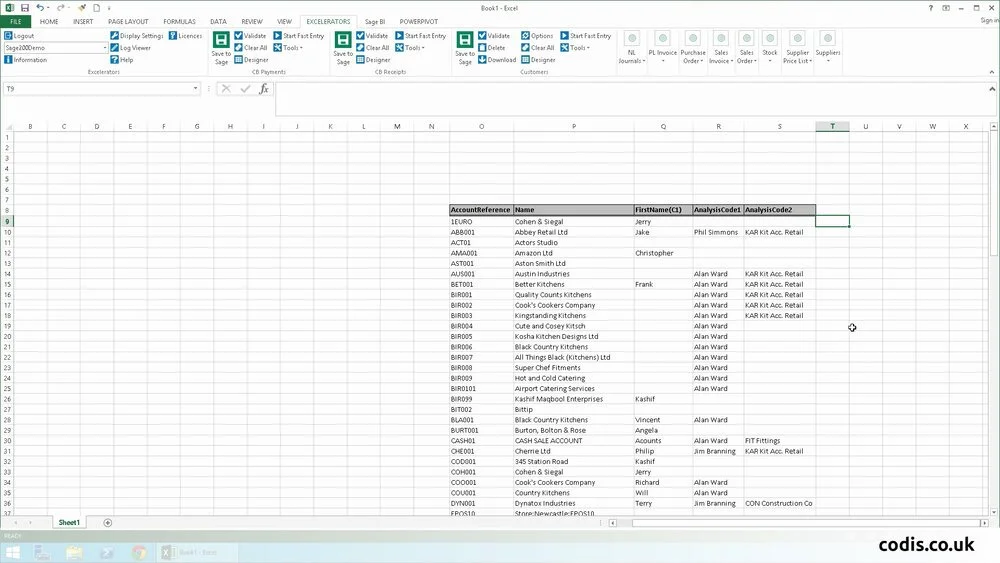Click Save to Sage in Customers group
The image size is (1000, 563).
(465, 48)
